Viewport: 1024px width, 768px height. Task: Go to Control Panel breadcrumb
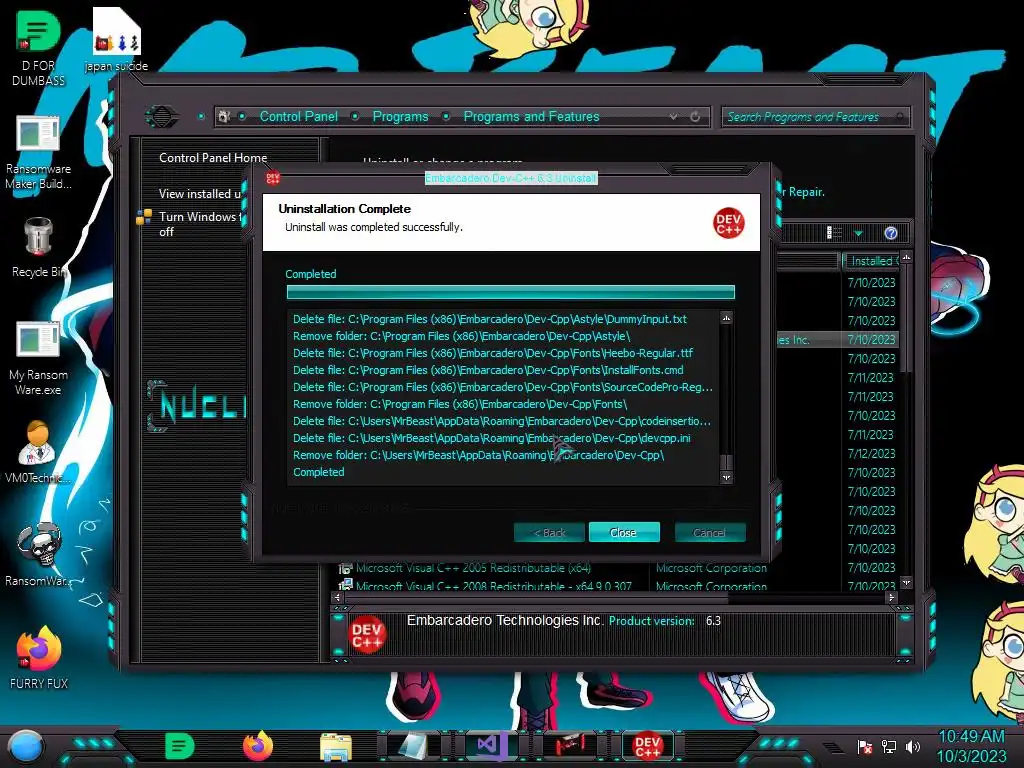pos(299,117)
